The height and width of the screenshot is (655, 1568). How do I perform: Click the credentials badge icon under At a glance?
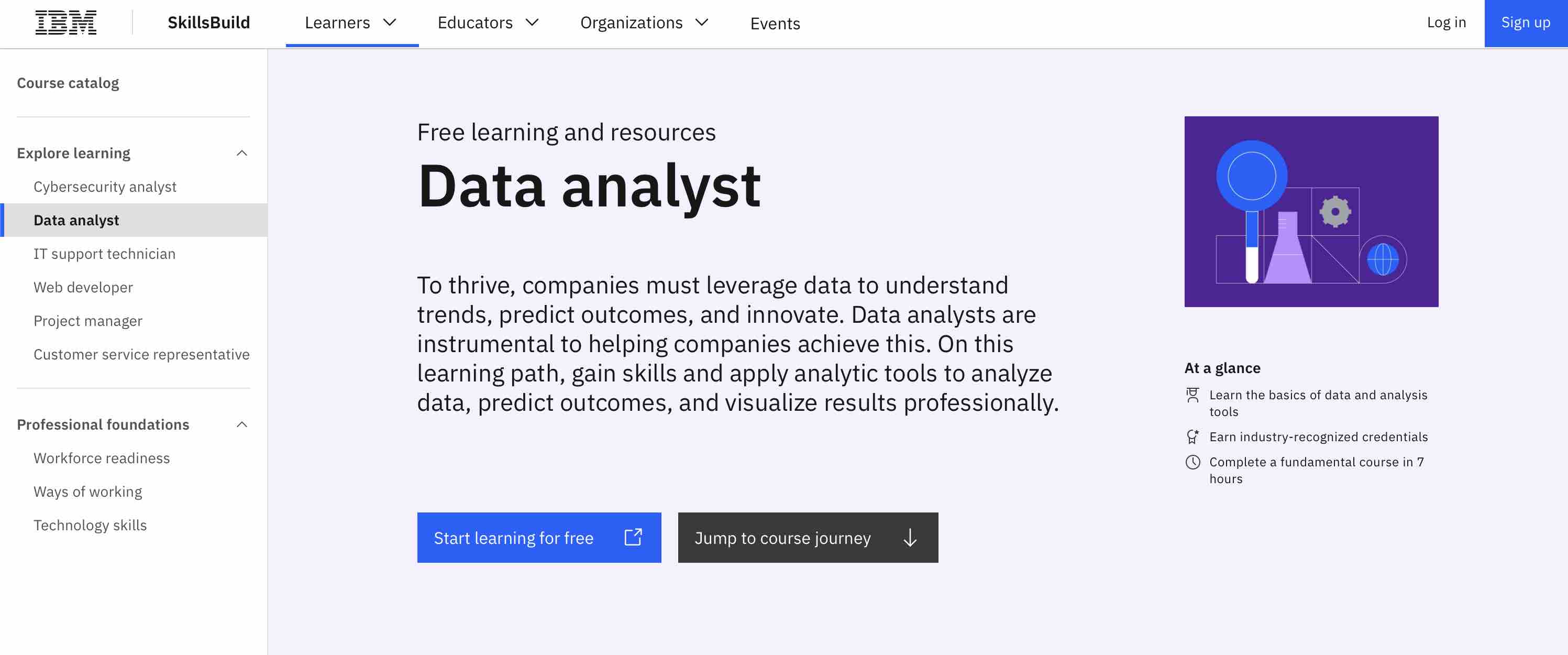click(1193, 436)
